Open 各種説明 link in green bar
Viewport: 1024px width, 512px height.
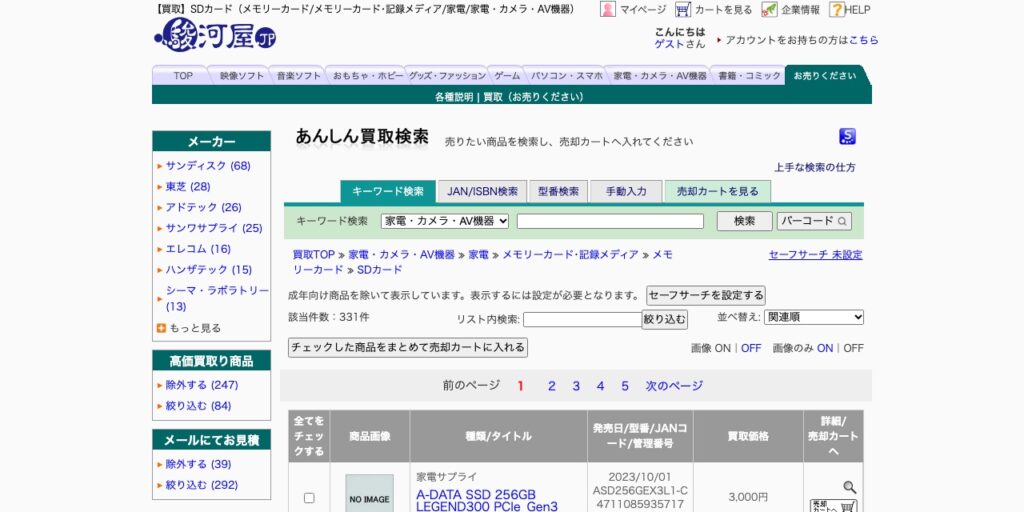(454, 97)
